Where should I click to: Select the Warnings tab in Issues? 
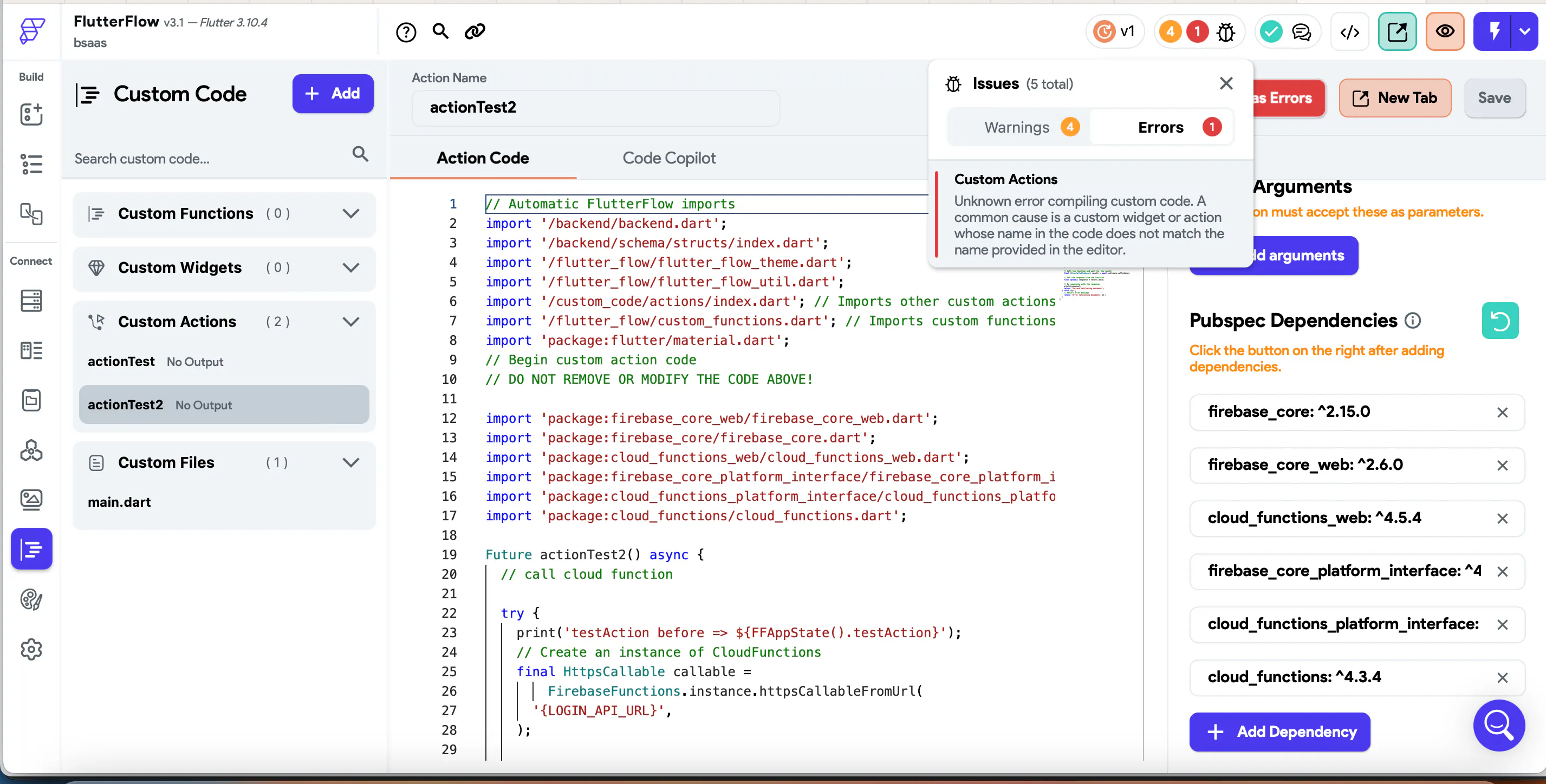pyautogui.click(x=1019, y=127)
